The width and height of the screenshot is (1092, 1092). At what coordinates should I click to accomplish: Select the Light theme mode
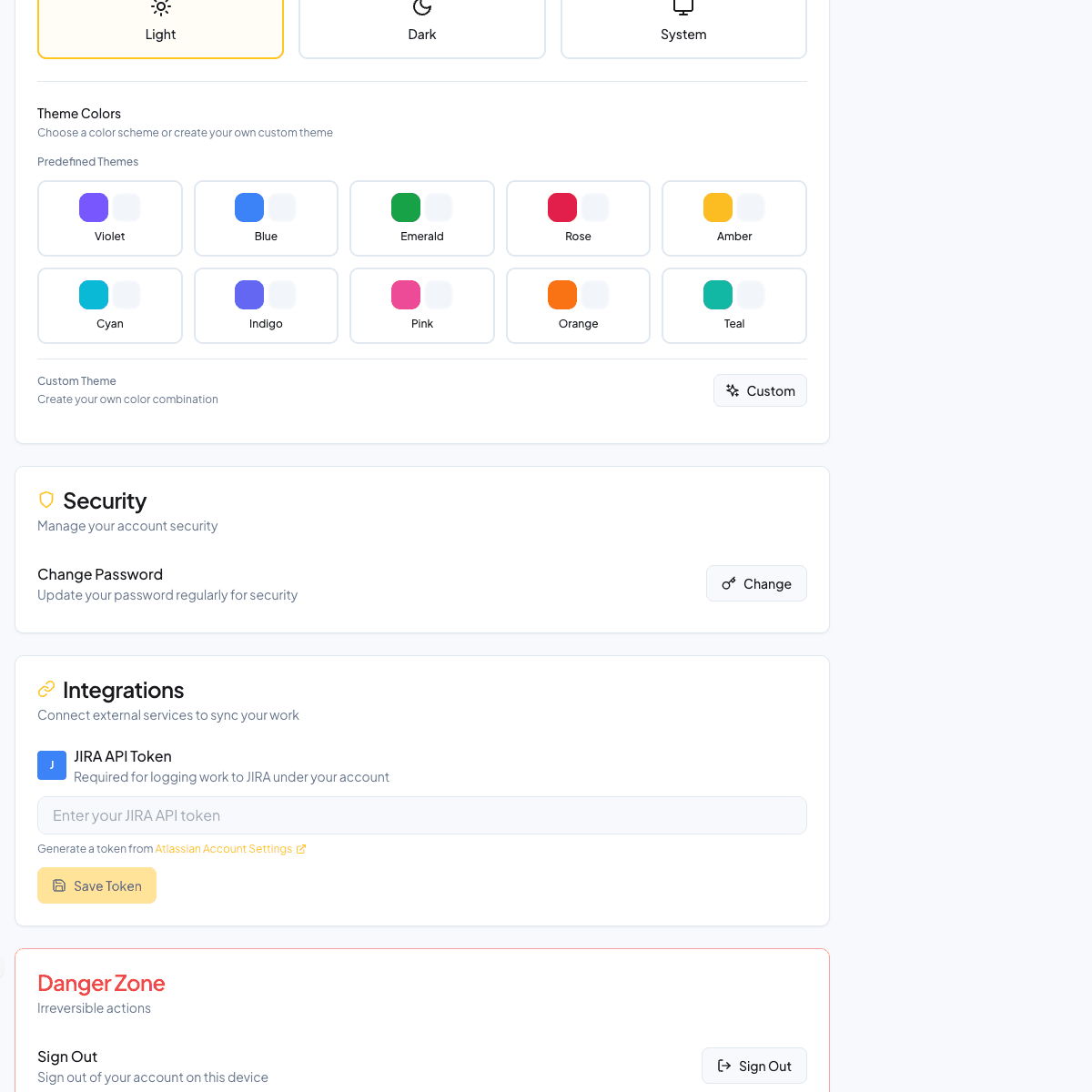(160, 27)
